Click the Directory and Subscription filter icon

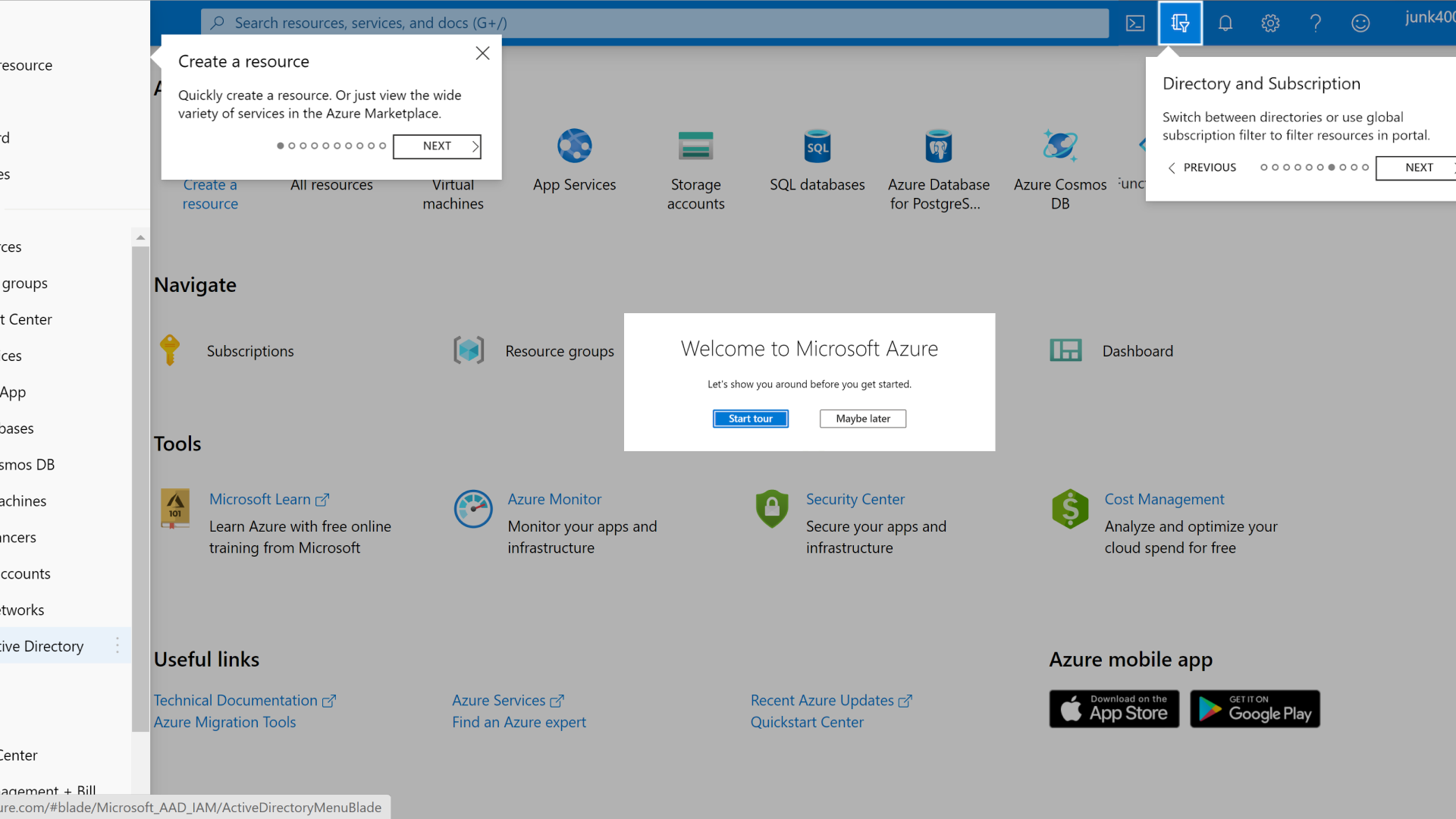[x=1180, y=23]
